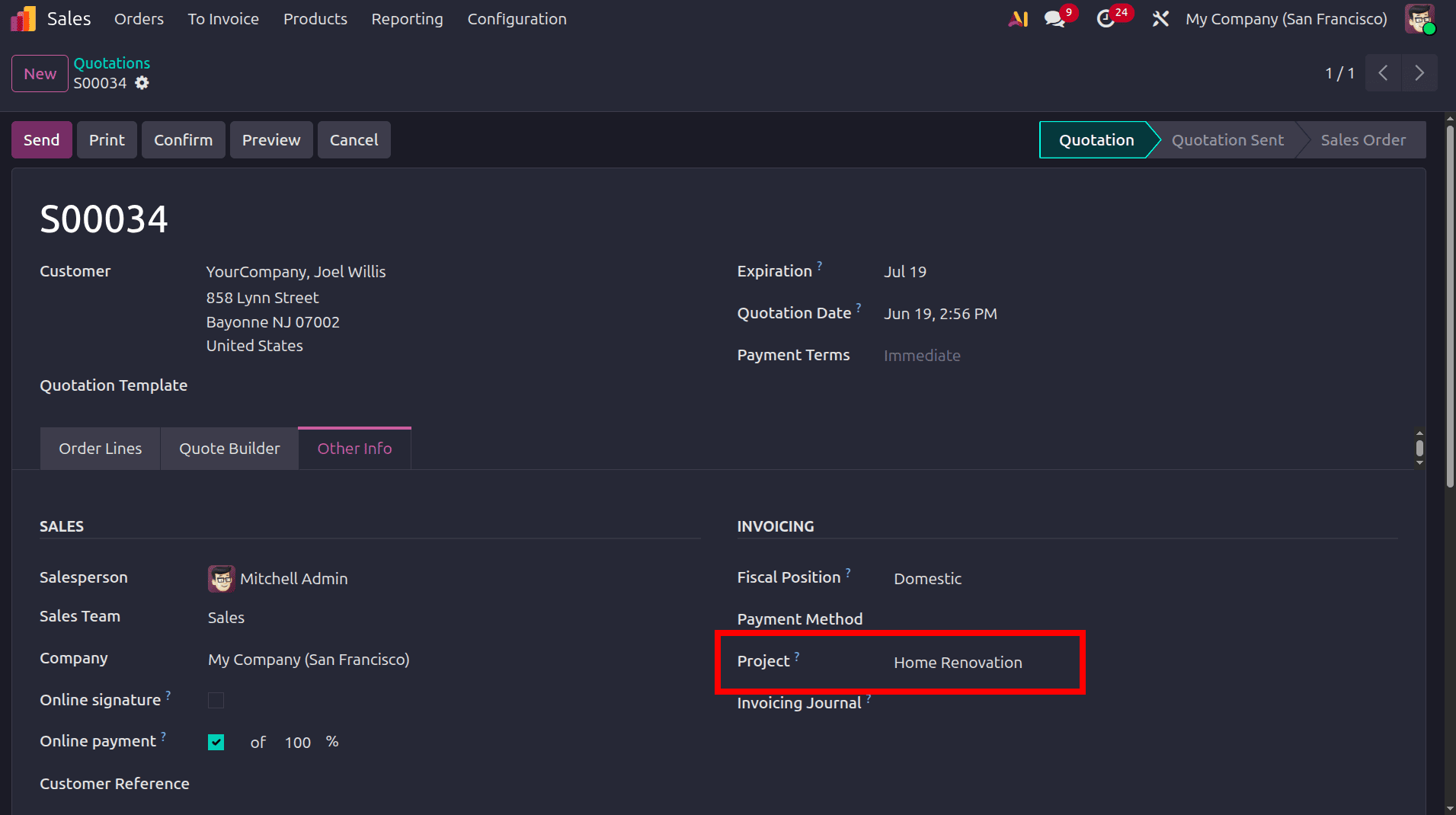This screenshot has height=815, width=1456.
Task: Click the Send button
Action: point(42,140)
